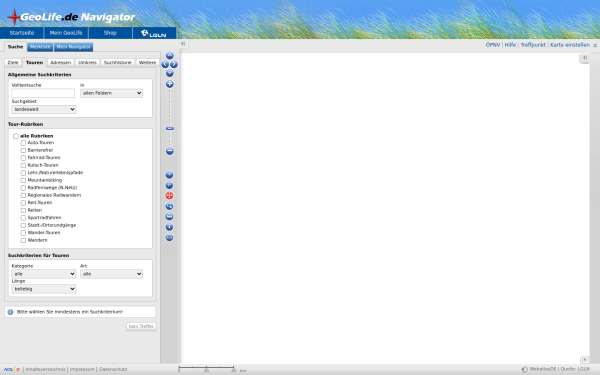The height and width of the screenshot is (375, 600).
Task: Check the Wandern checkbox
Action: [x=23, y=240]
